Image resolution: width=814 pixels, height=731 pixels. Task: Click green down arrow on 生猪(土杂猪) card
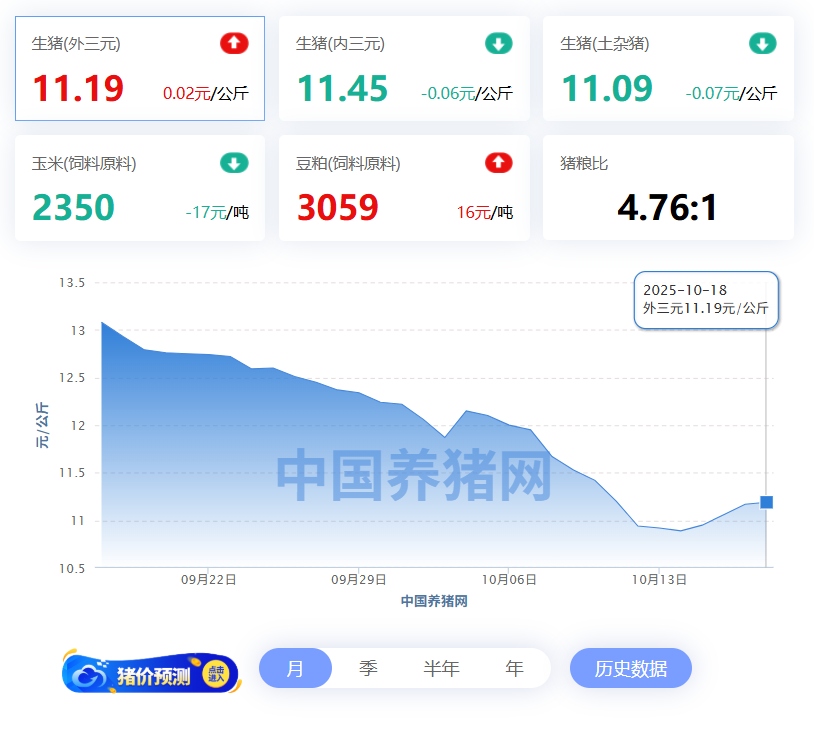coord(762,43)
